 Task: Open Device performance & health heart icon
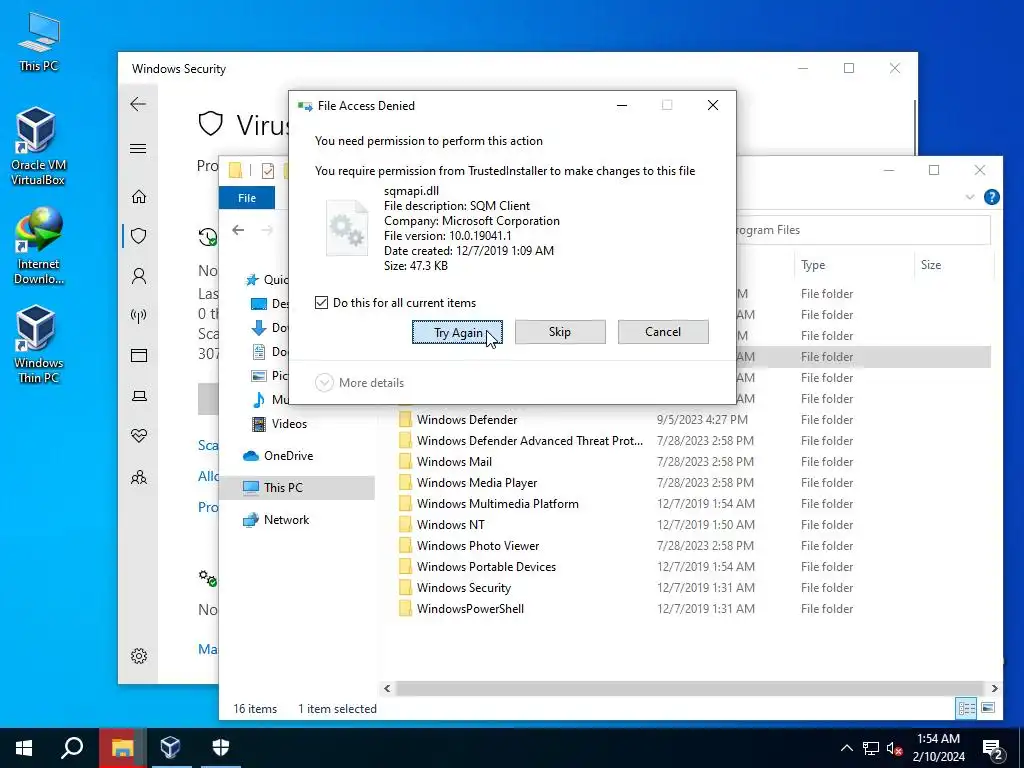click(138, 436)
